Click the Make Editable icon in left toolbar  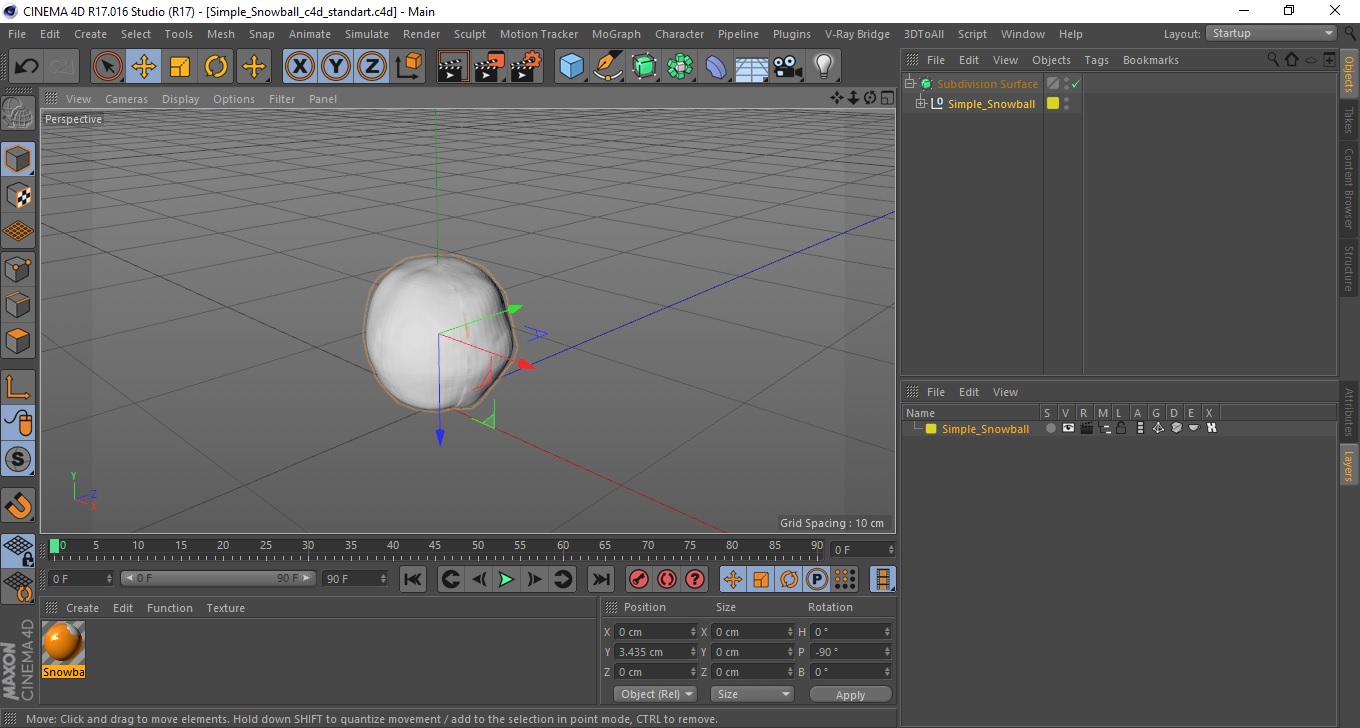(x=18, y=113)
